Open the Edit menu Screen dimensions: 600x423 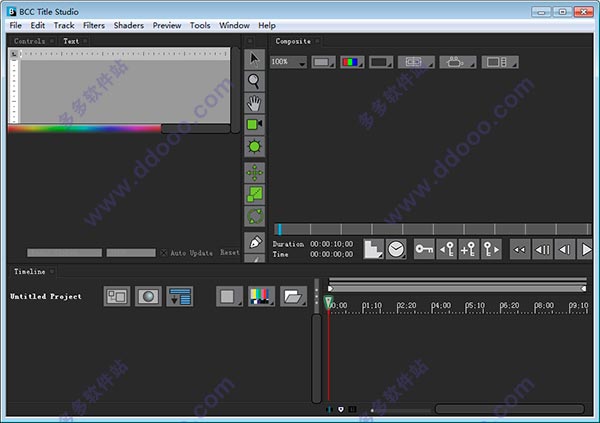click(x=38, y=25)
